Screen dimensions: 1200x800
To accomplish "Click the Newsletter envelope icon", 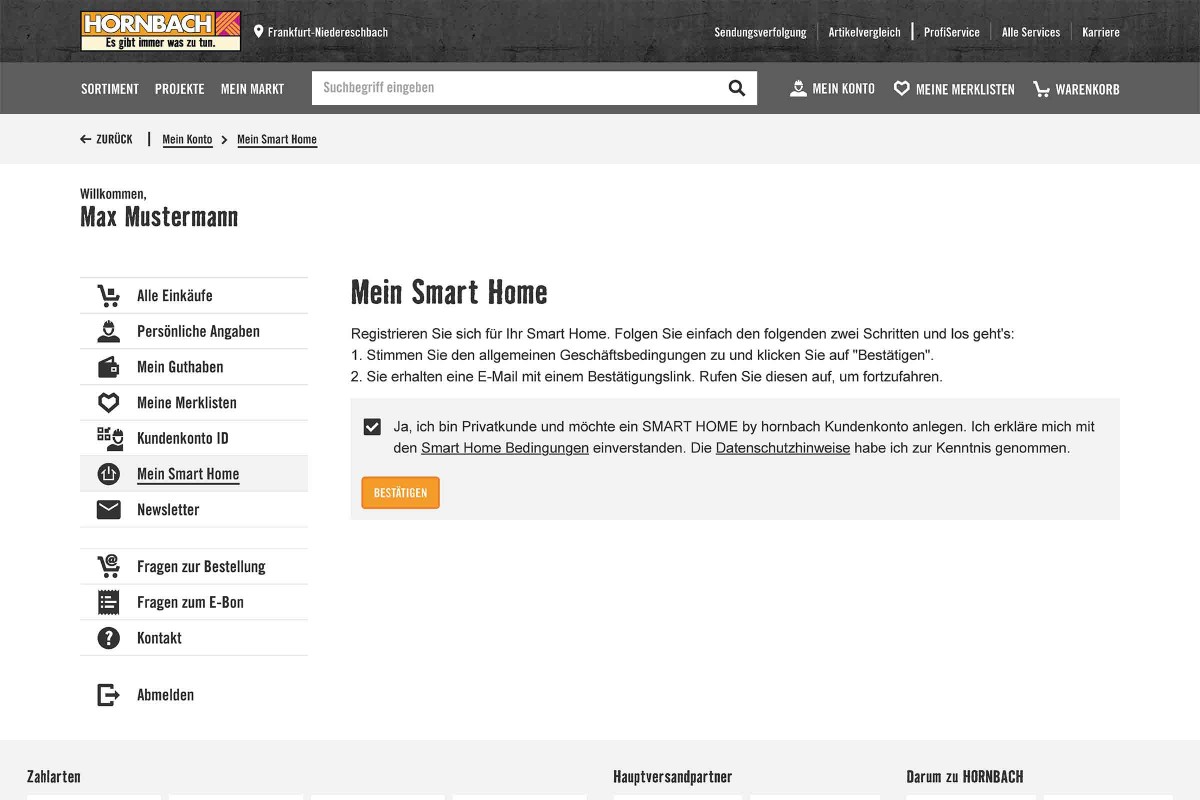I will click(x=109, y=510).
